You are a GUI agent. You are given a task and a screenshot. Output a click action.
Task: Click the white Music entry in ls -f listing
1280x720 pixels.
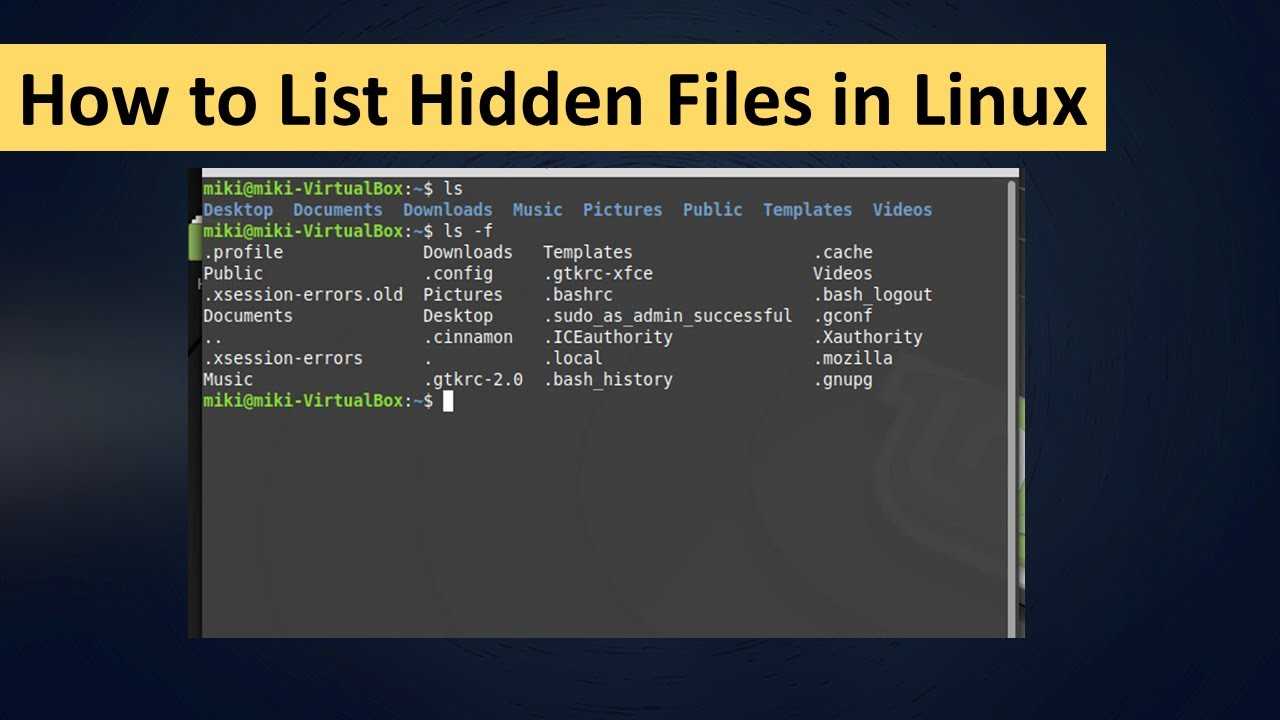[228, 380]
